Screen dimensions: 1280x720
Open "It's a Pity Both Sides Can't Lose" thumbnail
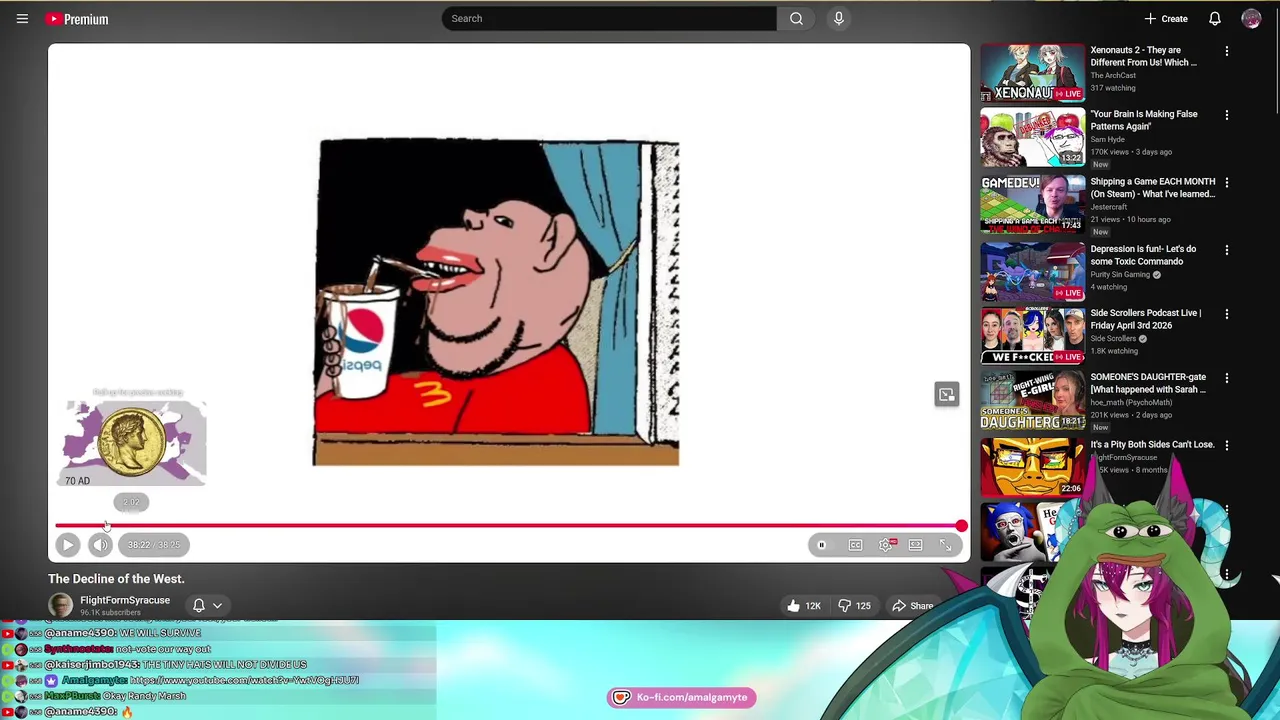[x=1032, y=467]
